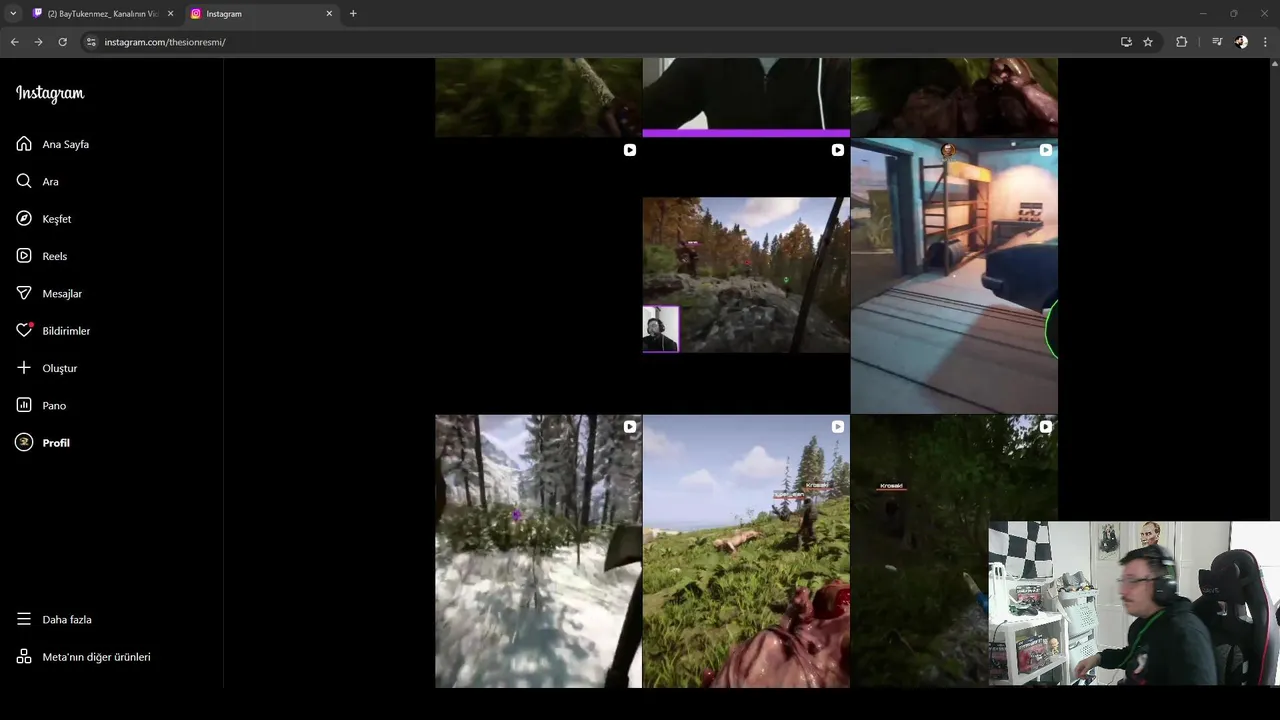Open the Keşfet compass icon
The image size is (1280, 720).
click(24, 218)
